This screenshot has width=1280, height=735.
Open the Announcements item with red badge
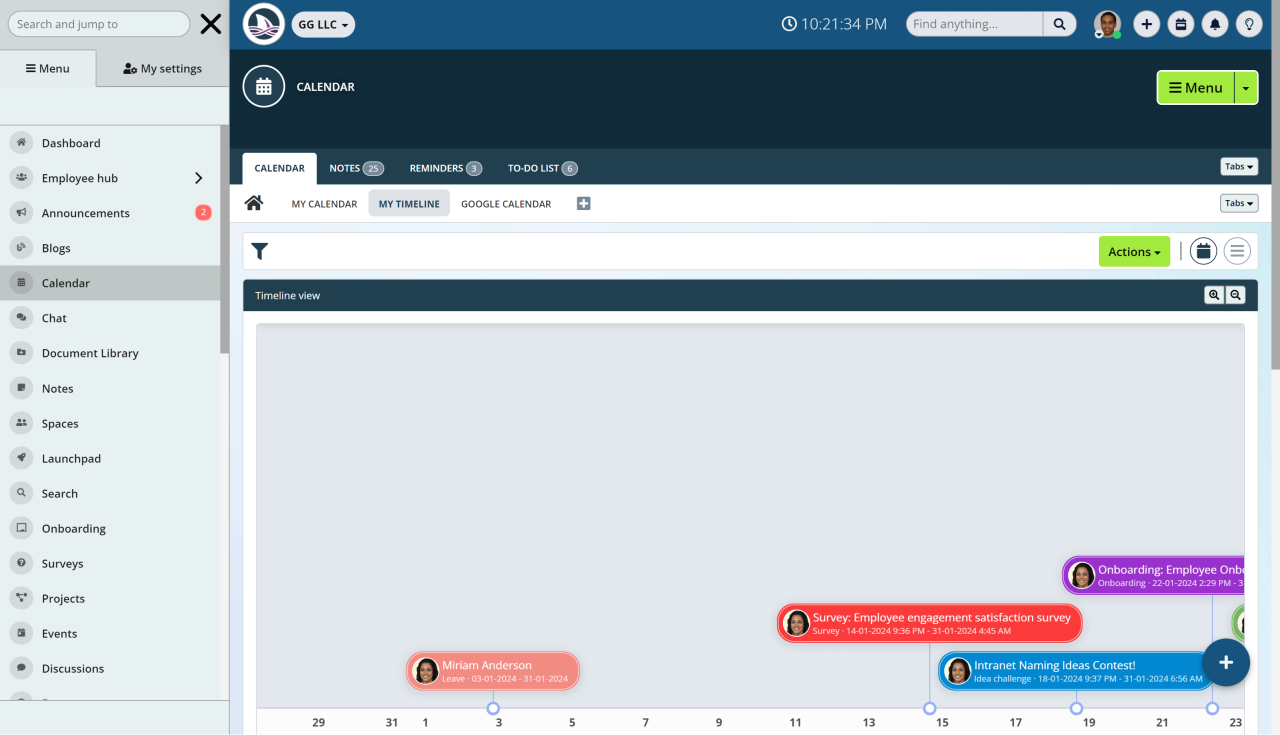(88, 212)
